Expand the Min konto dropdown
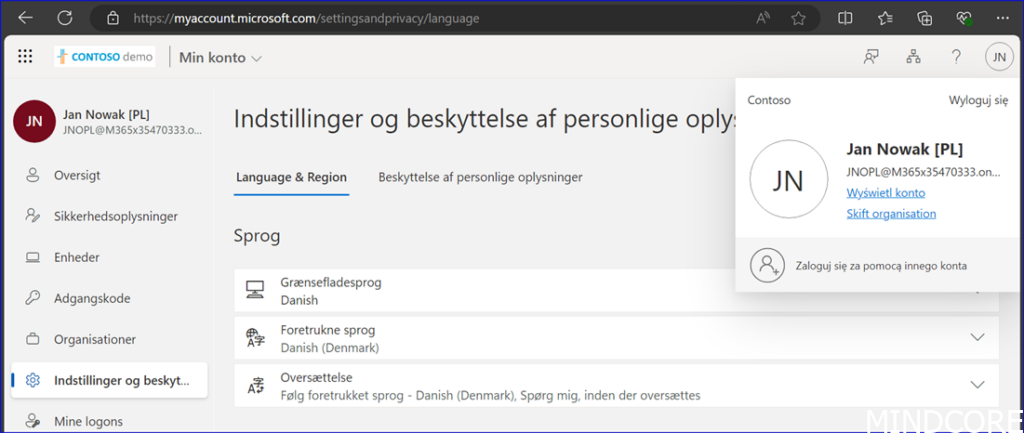Image resolution: width=1024 pixels, height=433 pixels. coord(220,58)
